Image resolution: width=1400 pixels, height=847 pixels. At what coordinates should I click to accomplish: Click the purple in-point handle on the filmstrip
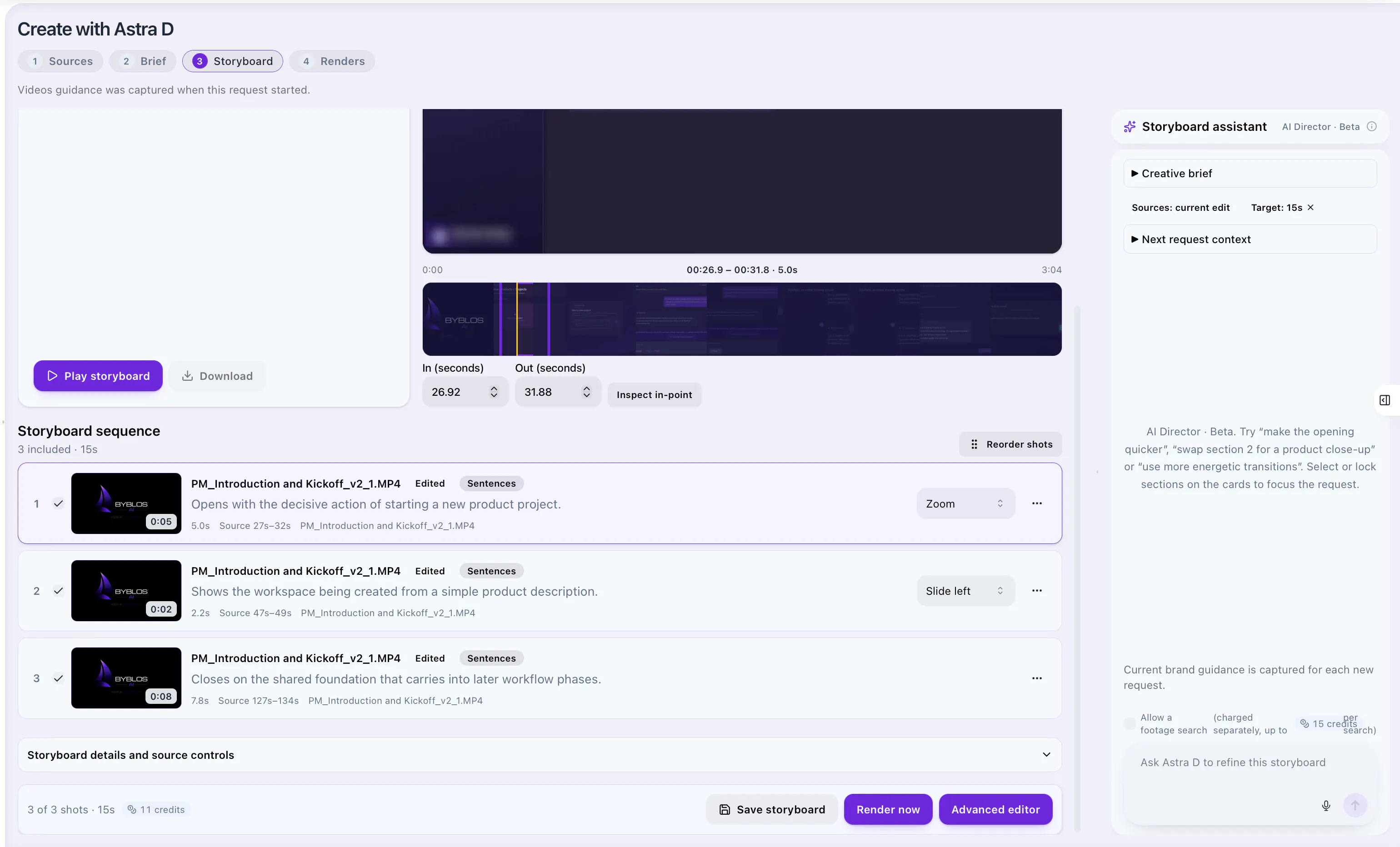(x=500, y=319)
